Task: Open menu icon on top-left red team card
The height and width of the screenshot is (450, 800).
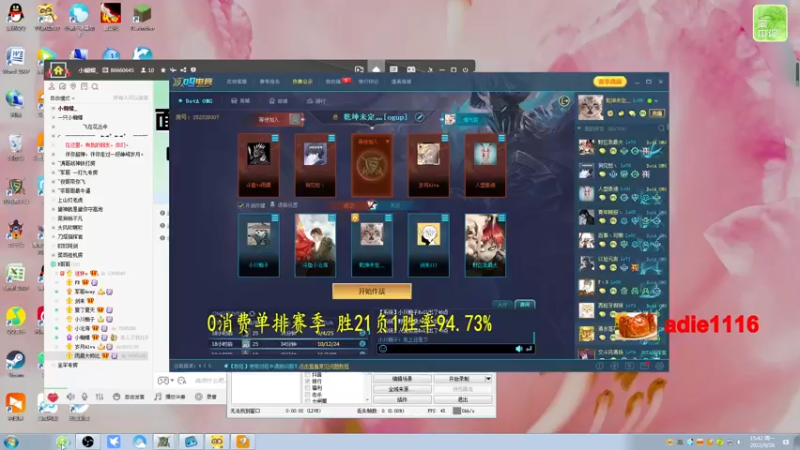Action: (275, 138)
